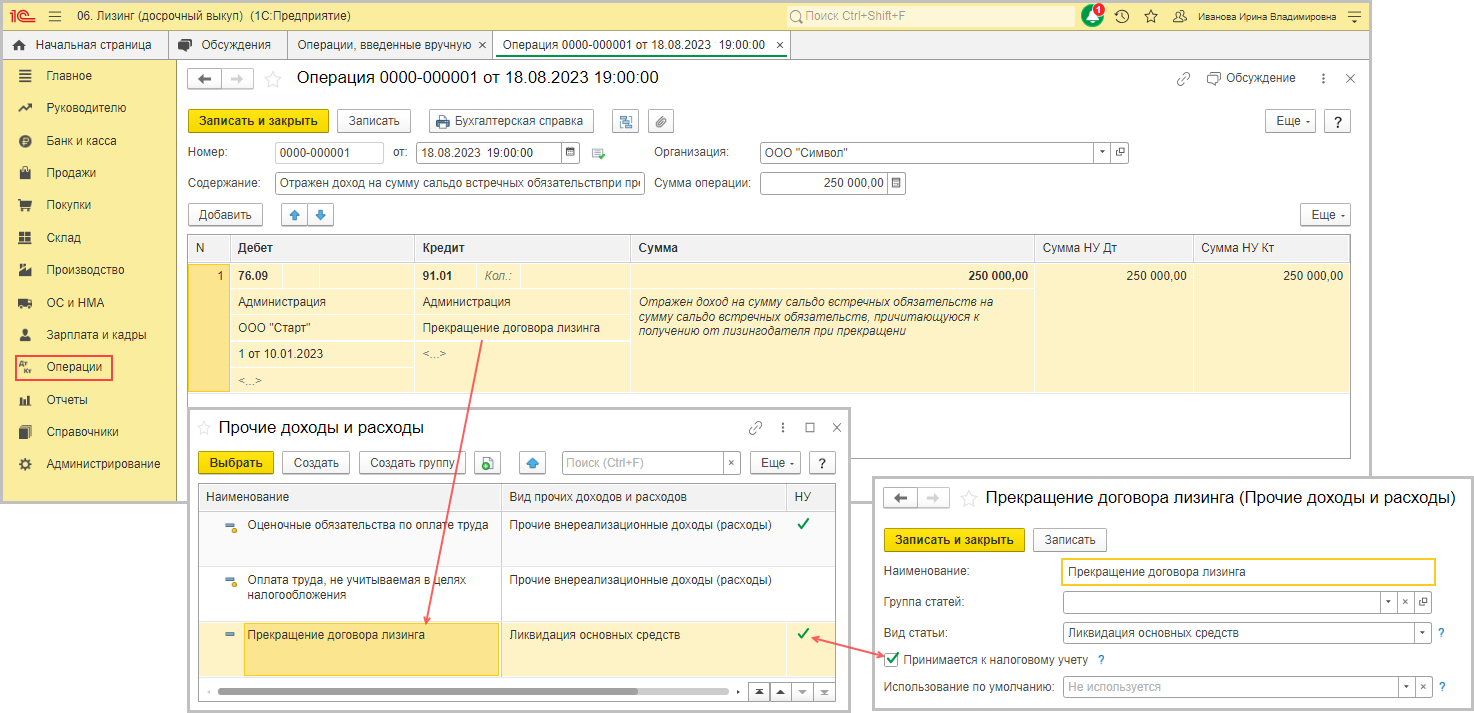Image resolution: width=1474 pixels, height=713 pixels.
Task: Open favorites star in top bar
Action: (x=1151, y=17)
